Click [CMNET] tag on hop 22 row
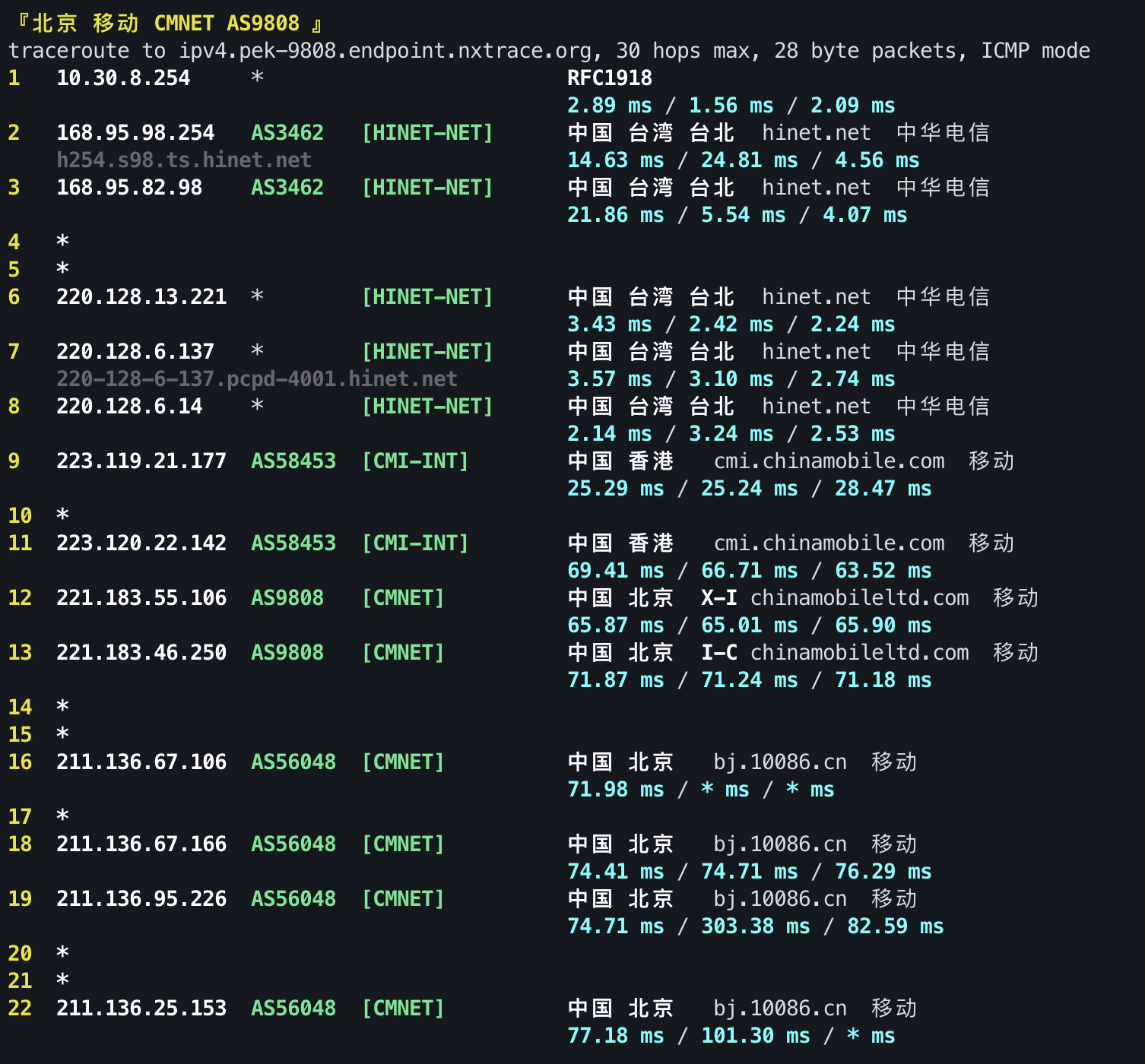Image resolution: width=1145 pixels, height=1064 pixels. (x=403, y=1009)
